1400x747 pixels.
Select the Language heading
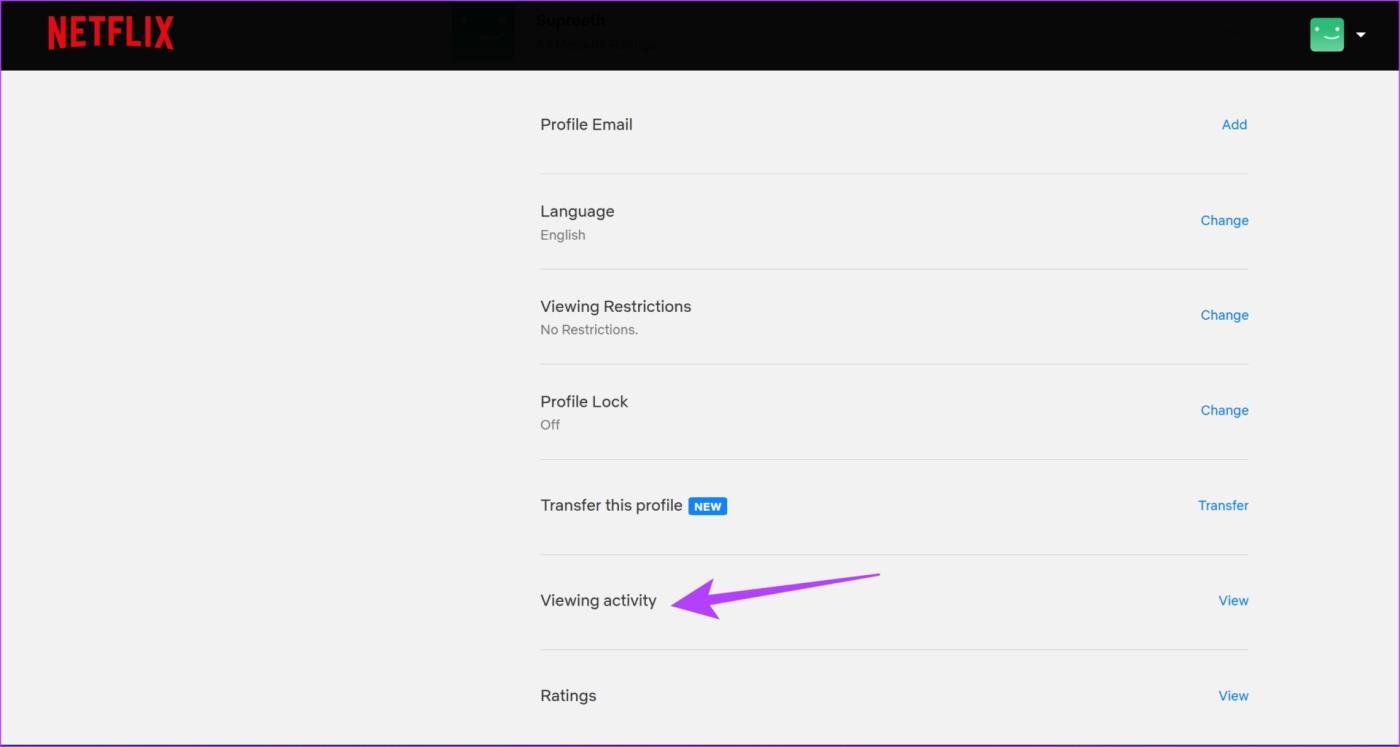click(x=577, y=212)
